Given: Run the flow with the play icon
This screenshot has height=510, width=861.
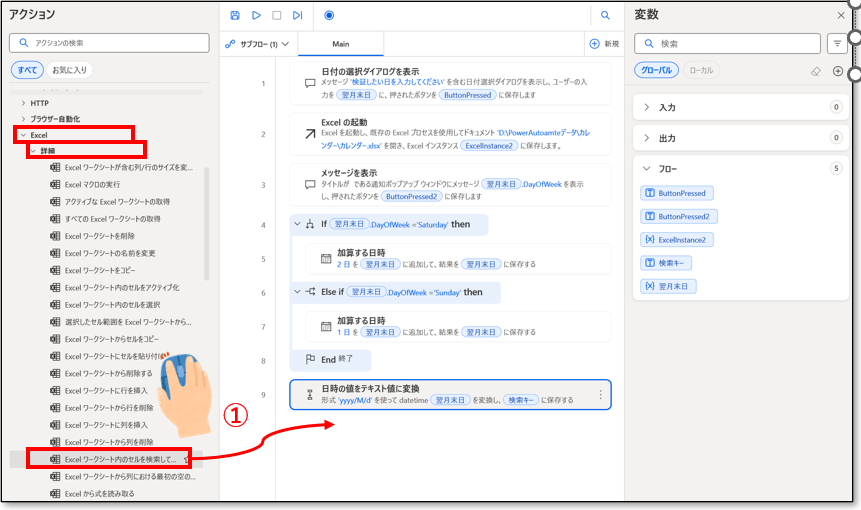Looking at the screenshot, I should (256, 15).
